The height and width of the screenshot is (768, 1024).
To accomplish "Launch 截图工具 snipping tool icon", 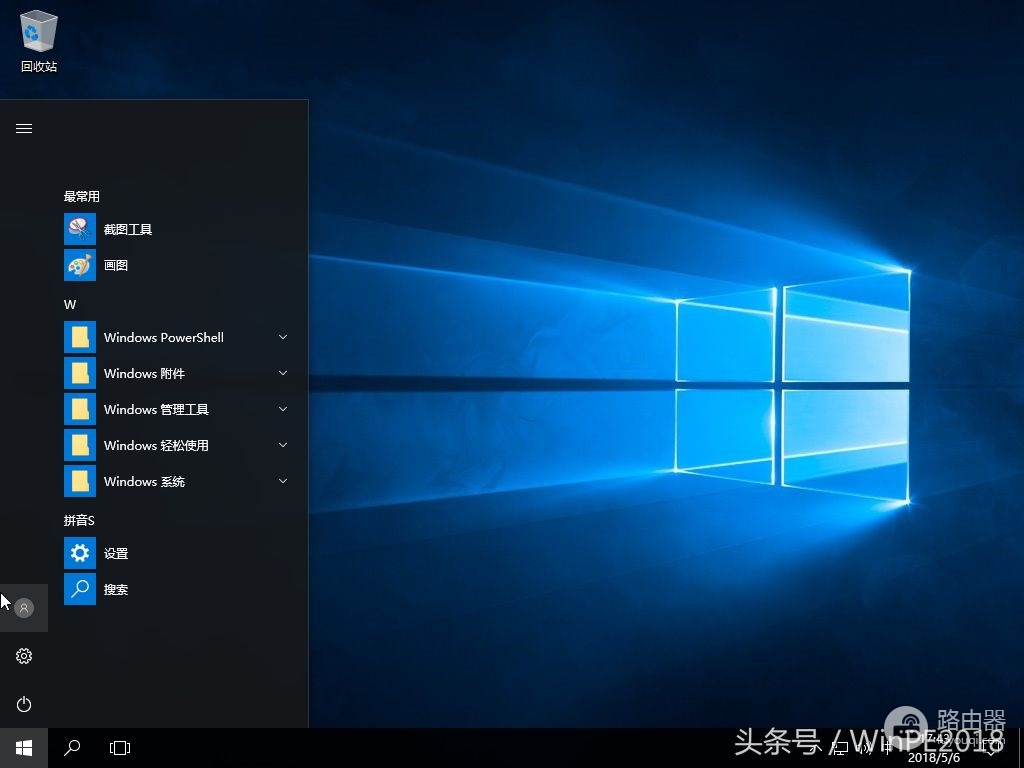I will point(80,229).
